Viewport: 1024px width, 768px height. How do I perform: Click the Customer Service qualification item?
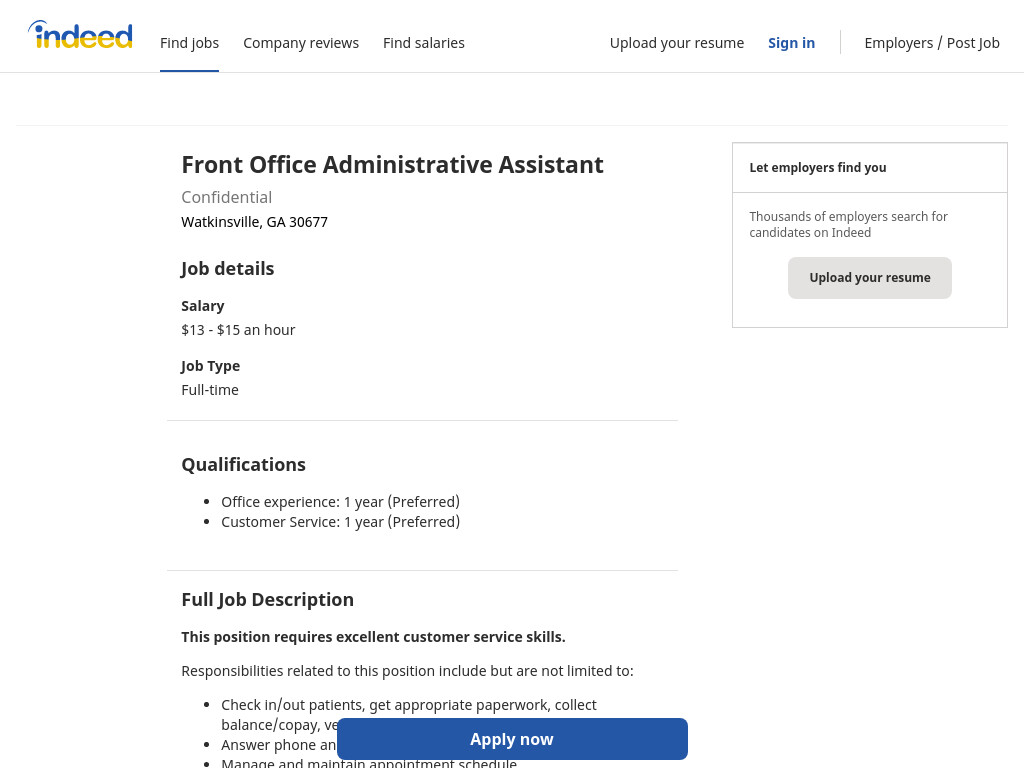pos(340,522)
